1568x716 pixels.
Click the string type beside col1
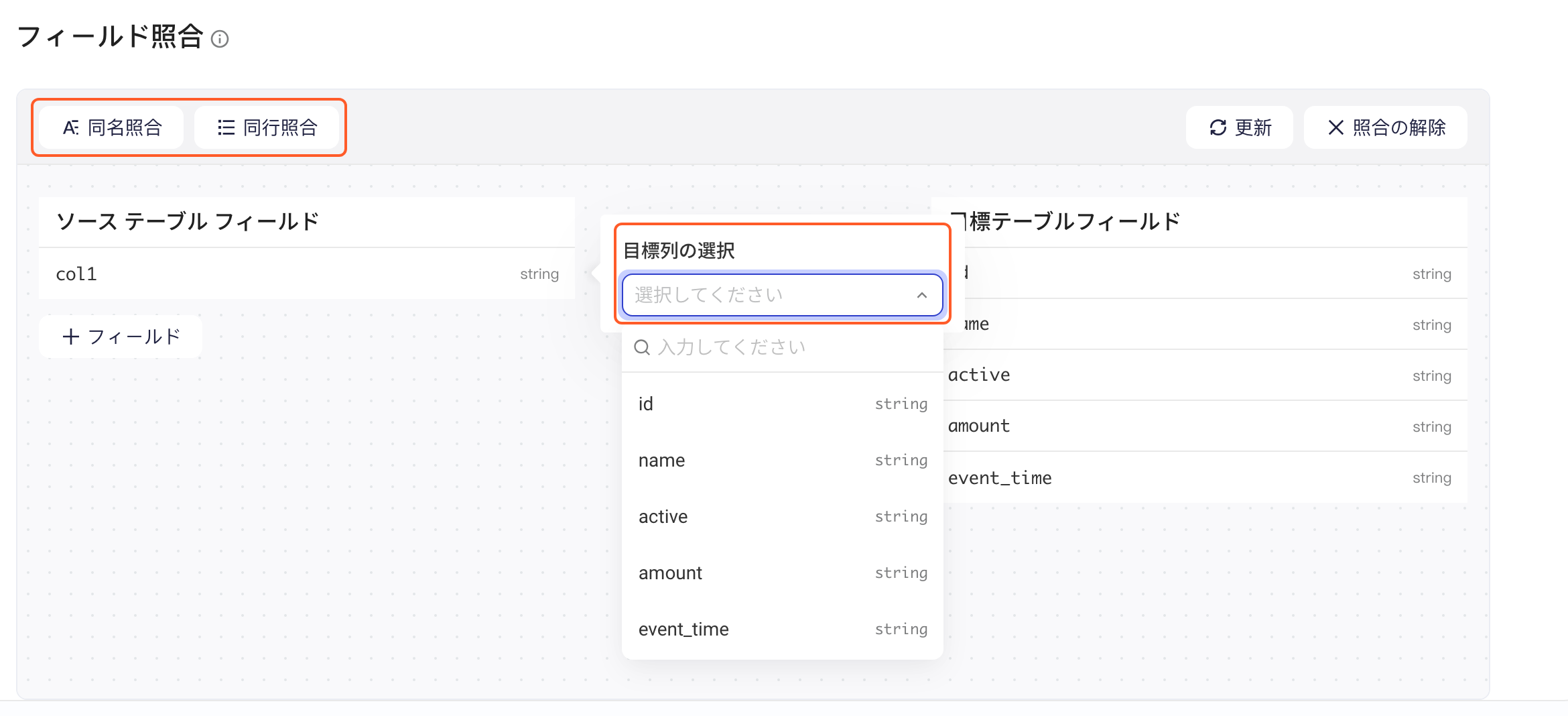click(x=539, y=274)
